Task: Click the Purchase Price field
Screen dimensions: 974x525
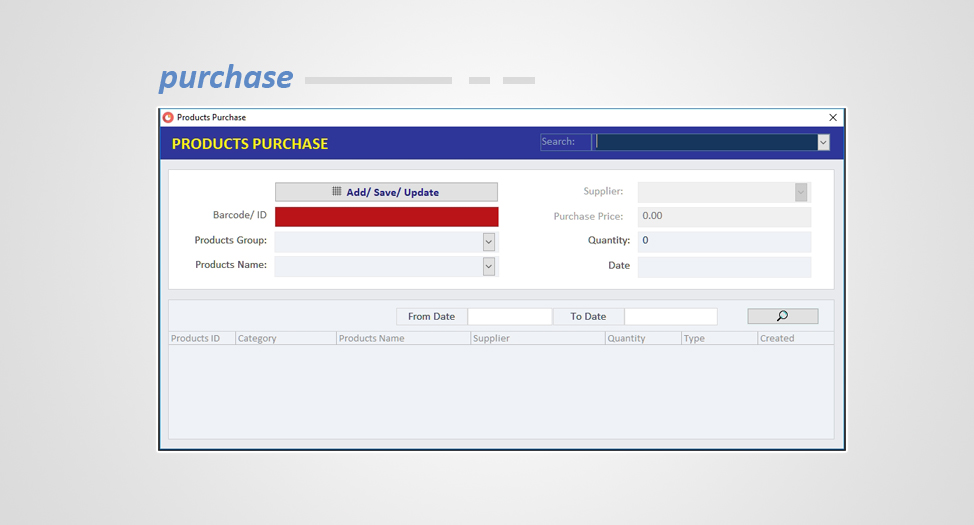Action: pos(724,216)
